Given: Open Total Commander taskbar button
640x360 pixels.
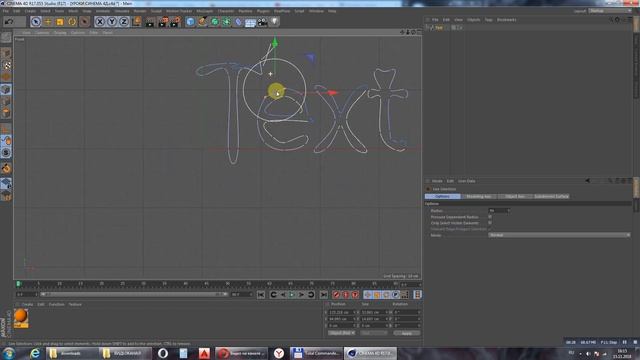Looking at the screenshot, I should pos(316,353).
